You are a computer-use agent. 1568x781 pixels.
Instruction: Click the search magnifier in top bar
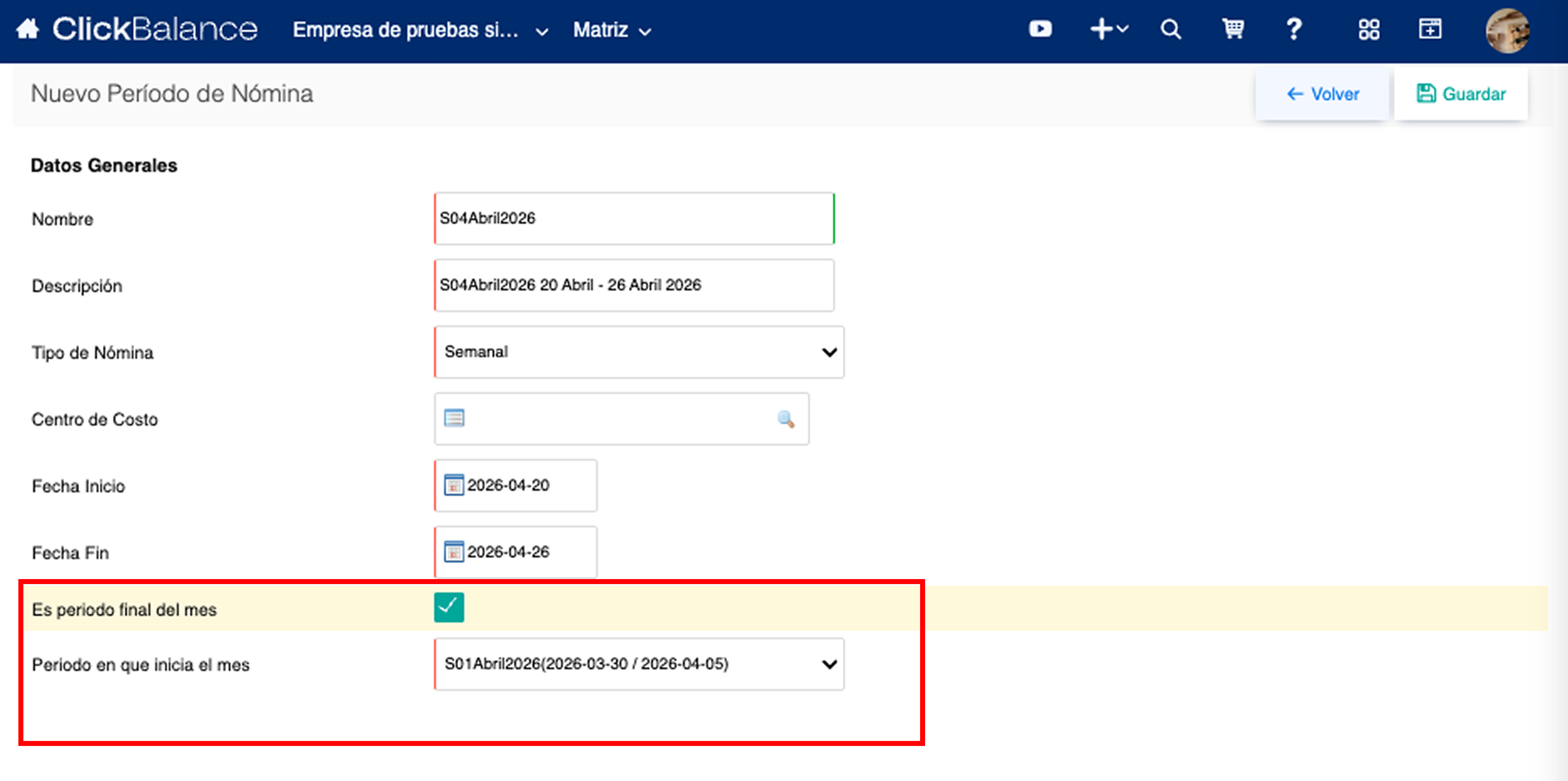coord(1170,29)
